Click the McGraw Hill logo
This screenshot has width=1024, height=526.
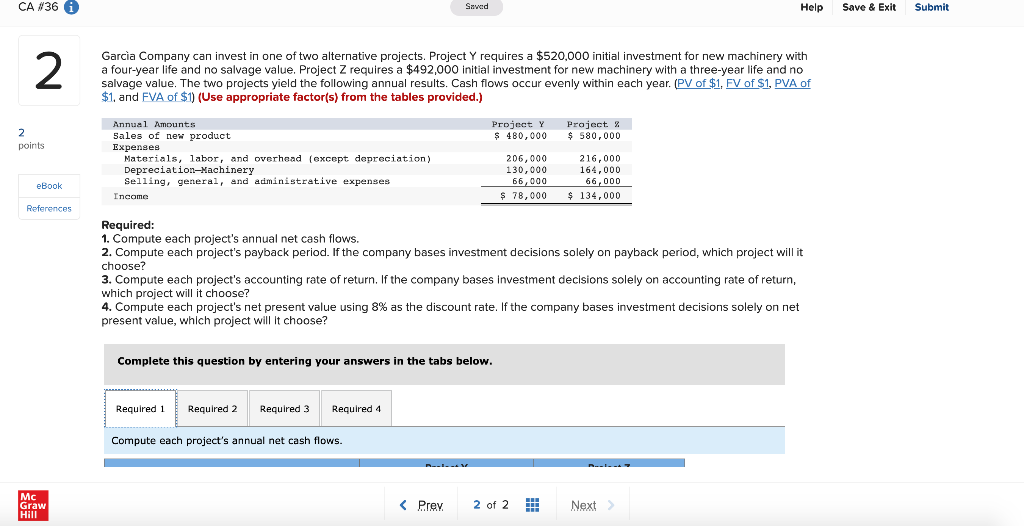click(33, 506)
